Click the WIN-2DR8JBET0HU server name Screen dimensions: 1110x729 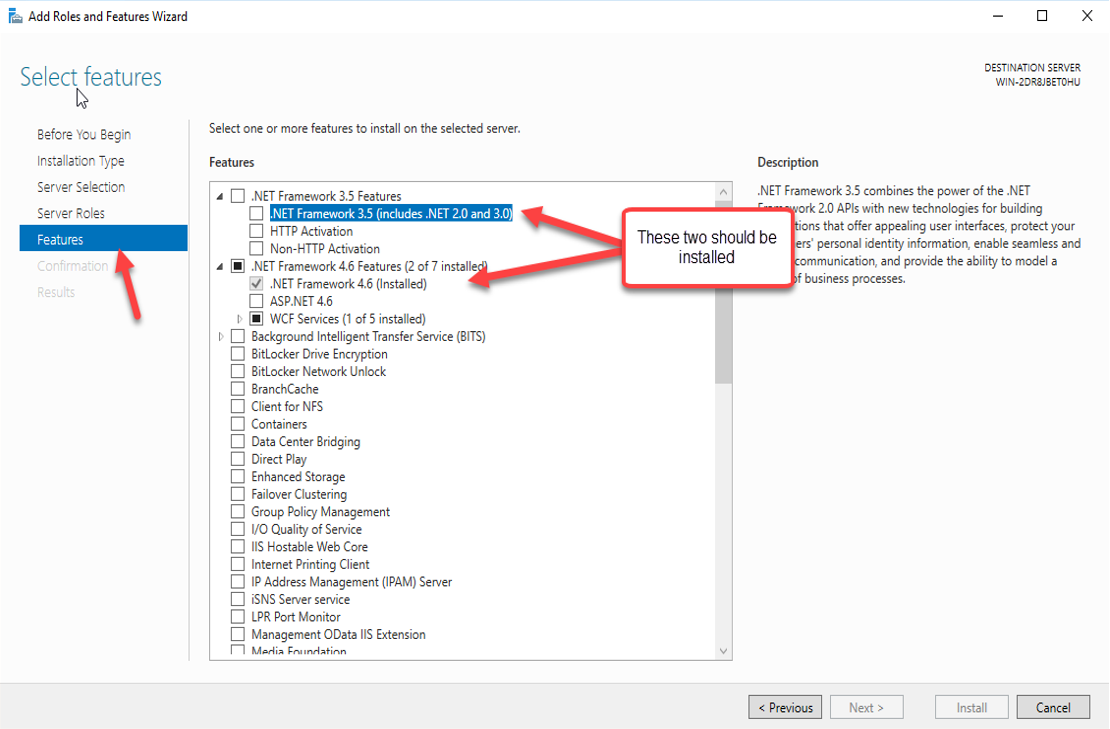pyautogui.click(x=1038, y=82)
